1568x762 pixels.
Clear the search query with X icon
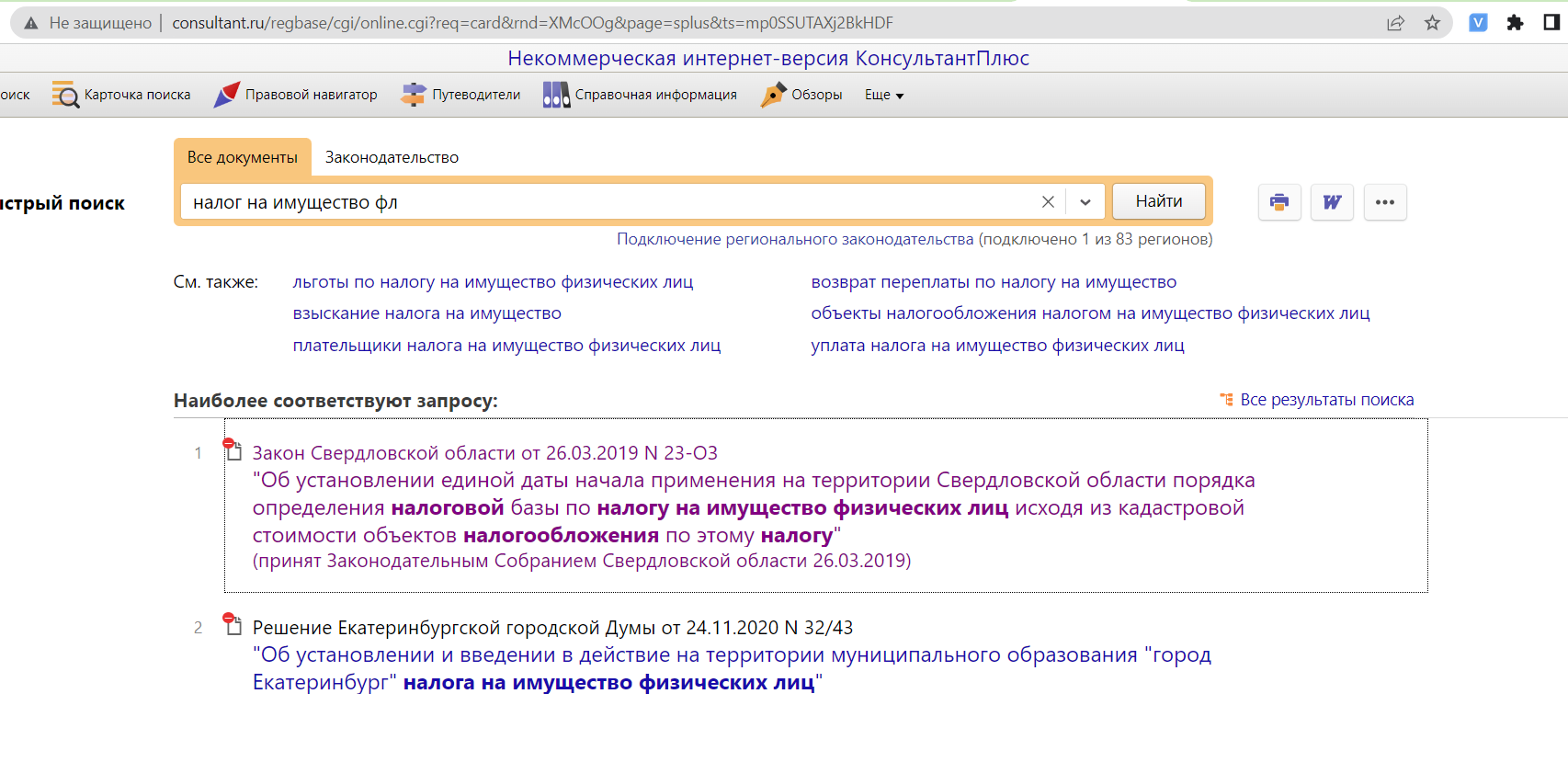[1048, 202]
